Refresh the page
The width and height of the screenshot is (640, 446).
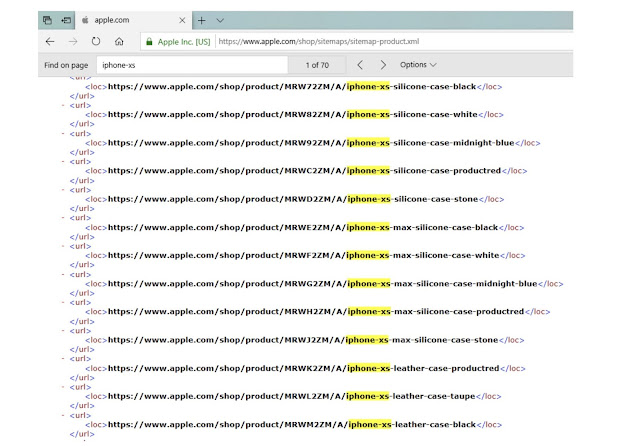click(x=96, y=41)
